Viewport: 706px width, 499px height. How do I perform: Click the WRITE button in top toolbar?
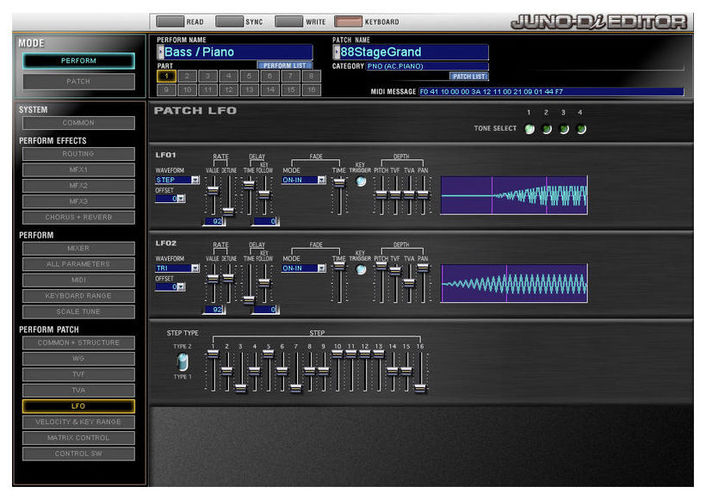289,21
